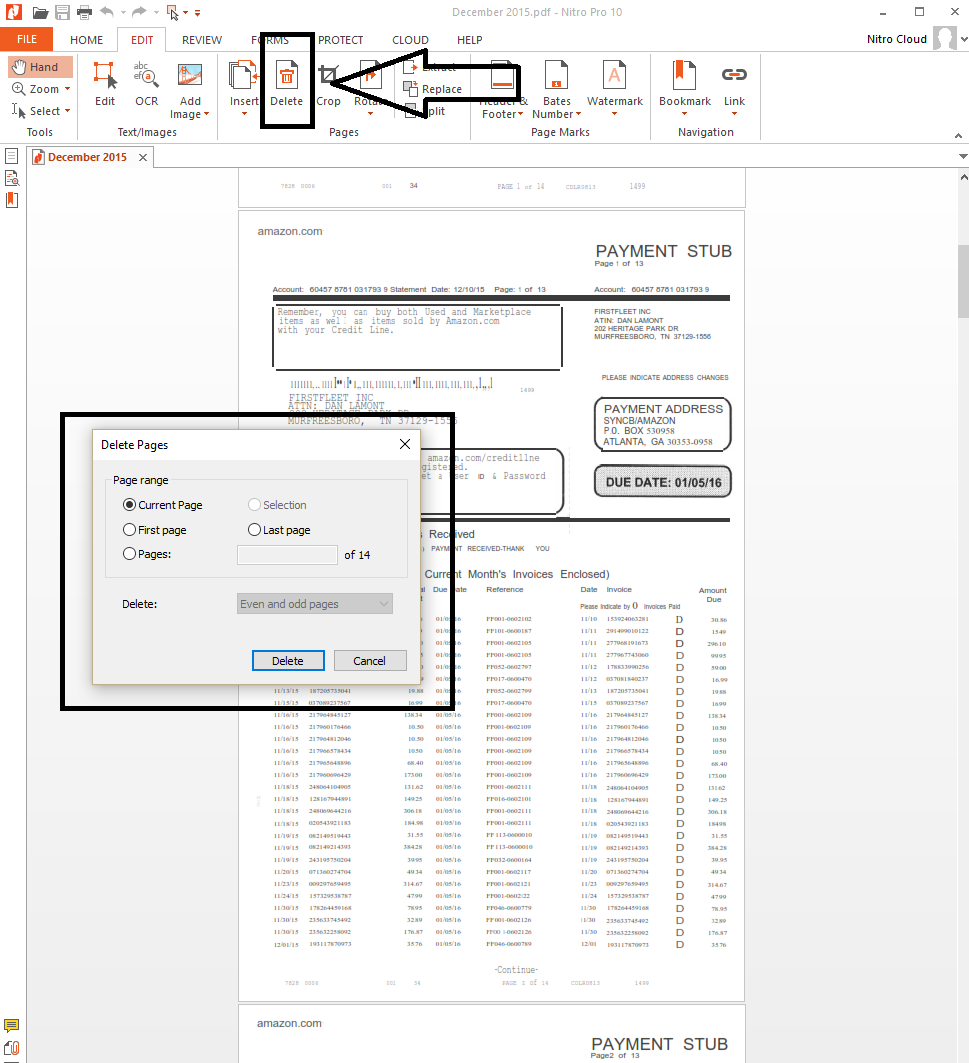Viewport: 969px width, 1063px height.
Task: Click the Edit text/images tool
Action: pyautogui.click(x=105, y=83)
